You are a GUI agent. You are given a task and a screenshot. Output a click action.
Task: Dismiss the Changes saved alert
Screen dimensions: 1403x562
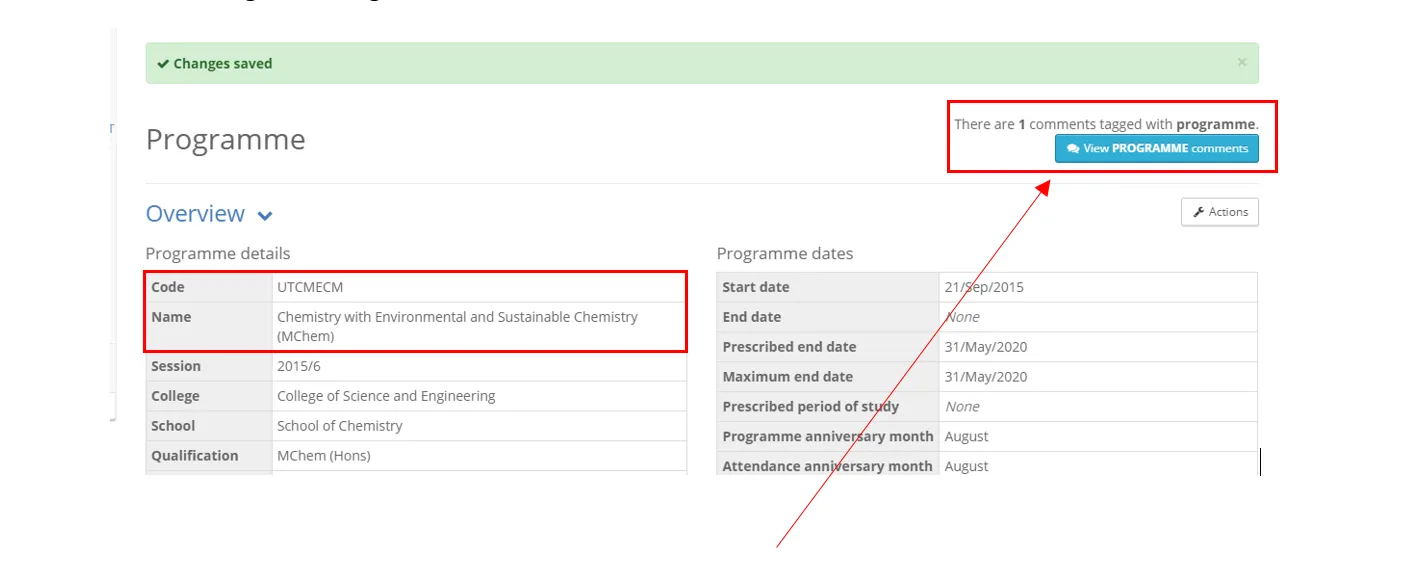[x=1241, y=62]
